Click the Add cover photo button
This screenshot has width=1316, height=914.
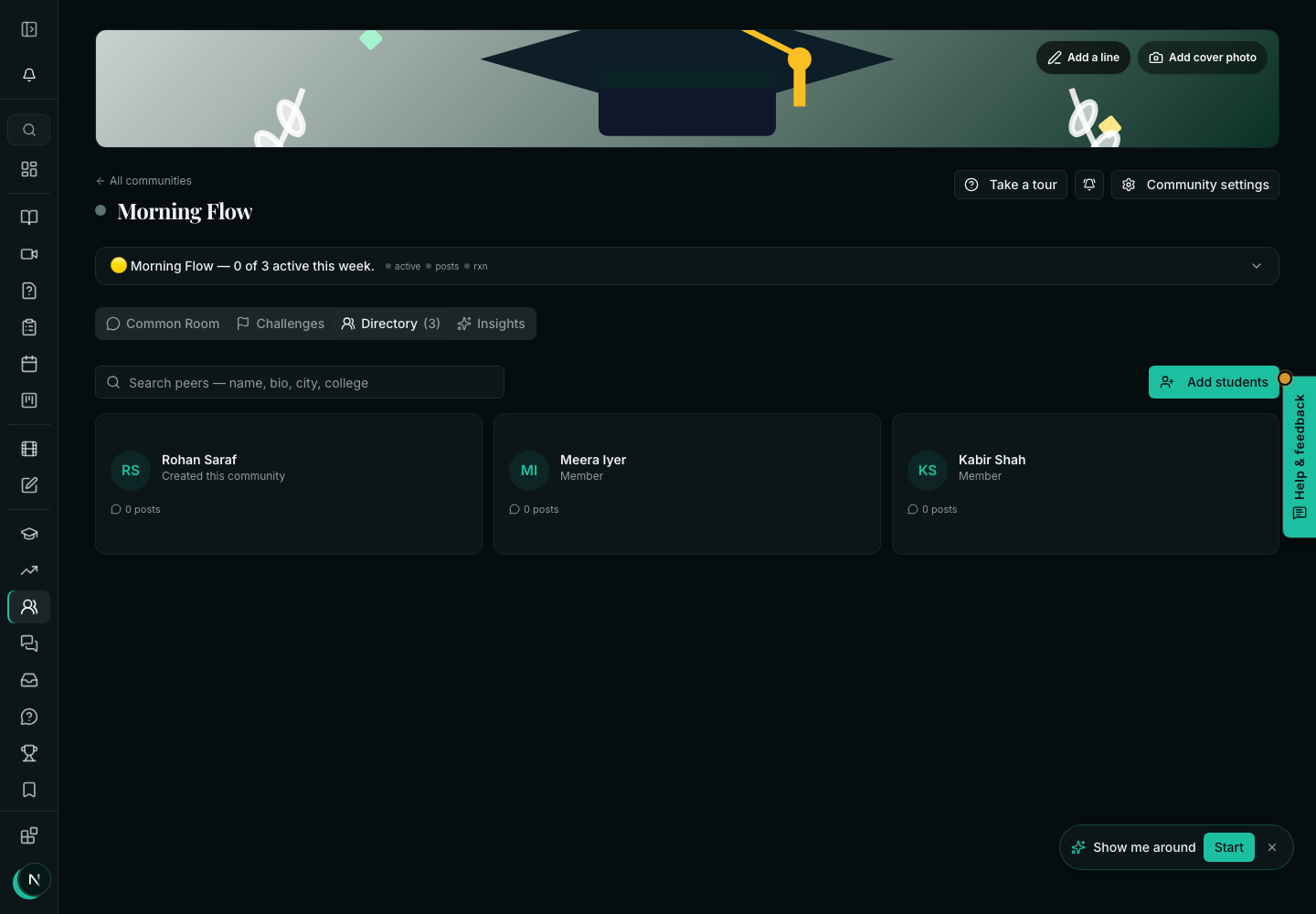click(x=1203, y=58)
